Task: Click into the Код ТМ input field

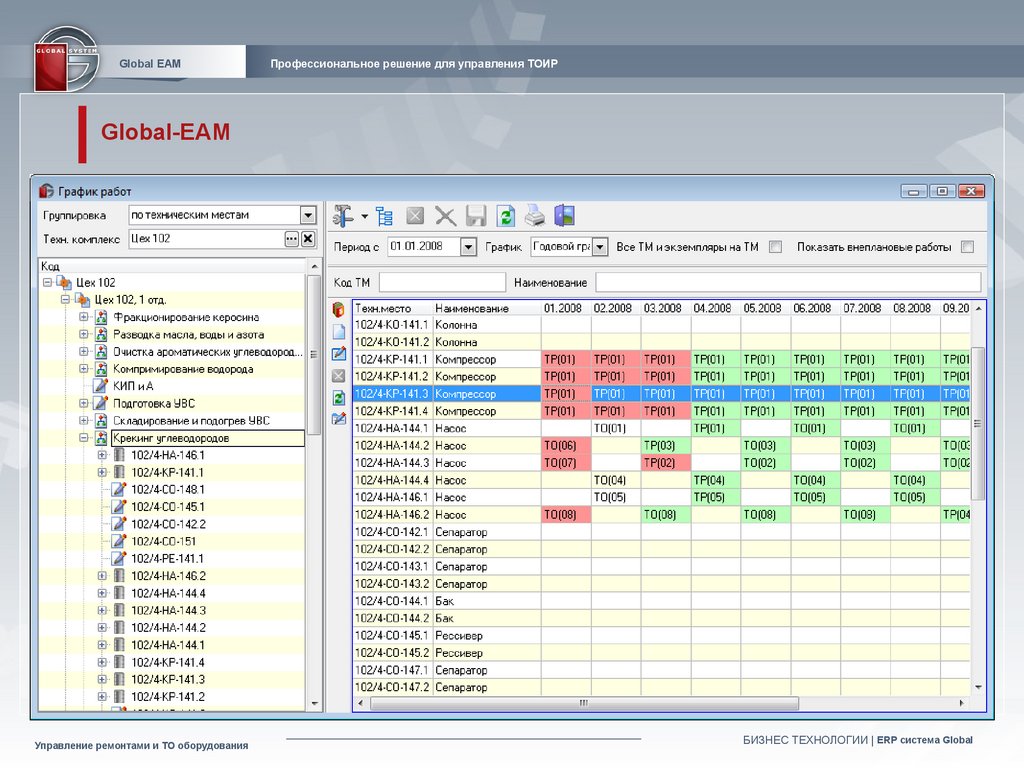Action: click(x=441, y=283)
